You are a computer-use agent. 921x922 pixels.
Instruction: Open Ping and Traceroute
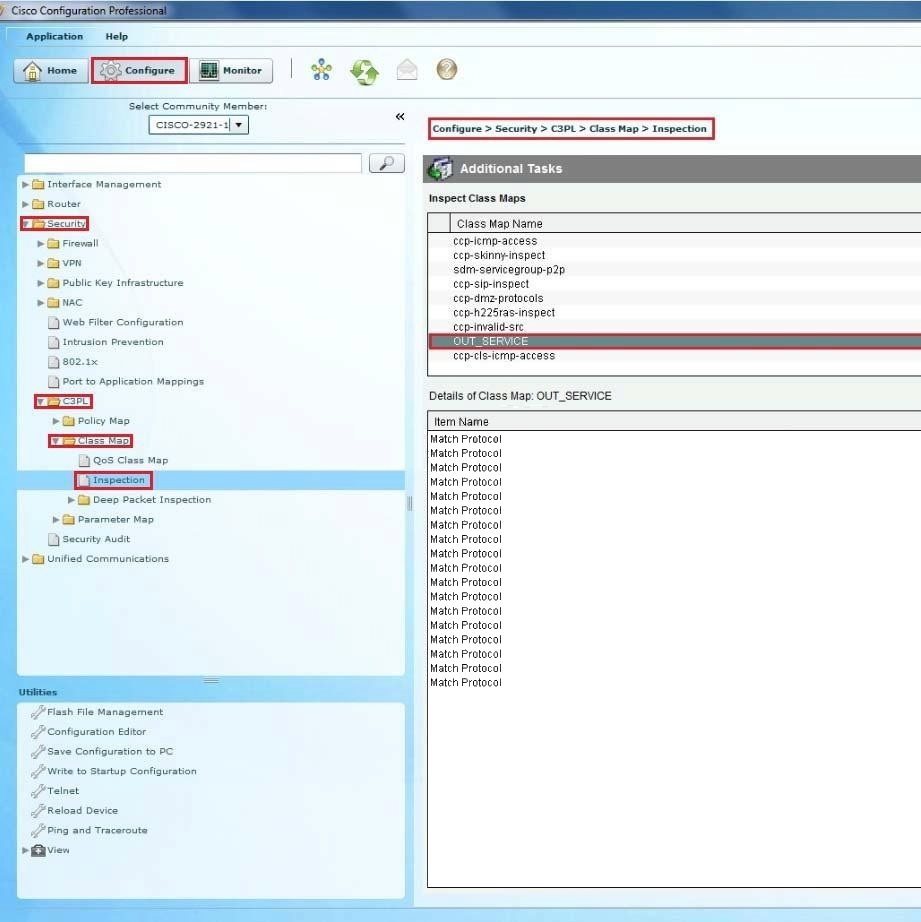97,830
